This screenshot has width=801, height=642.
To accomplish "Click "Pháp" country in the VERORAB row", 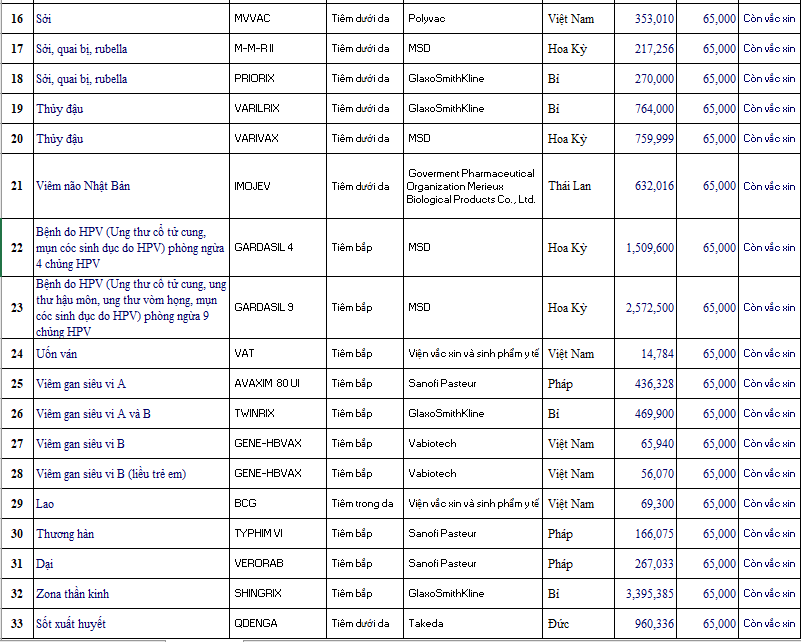I will [x=578, y=564].
